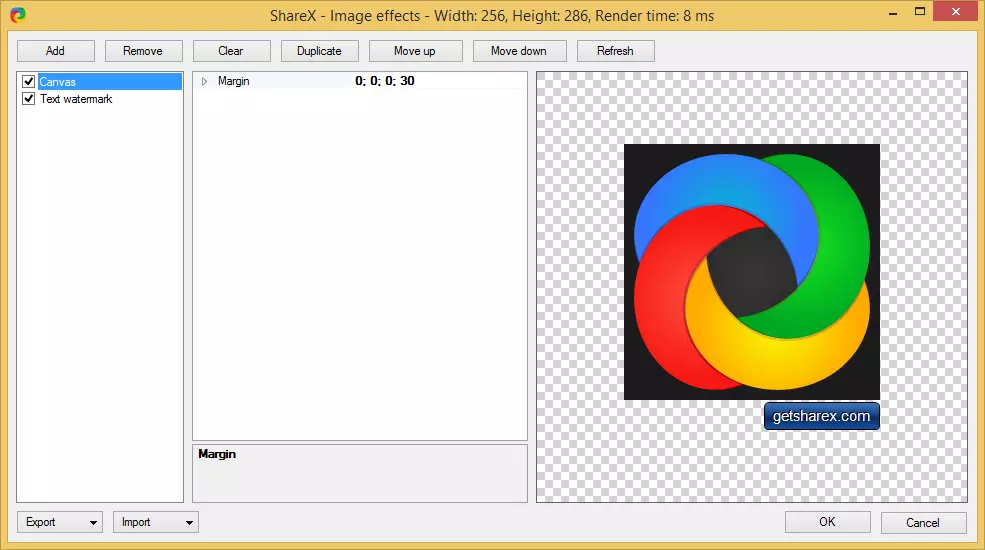Cancel the image effects dialog
Screen dimensions: 985x550
click(x=923, y=522)
